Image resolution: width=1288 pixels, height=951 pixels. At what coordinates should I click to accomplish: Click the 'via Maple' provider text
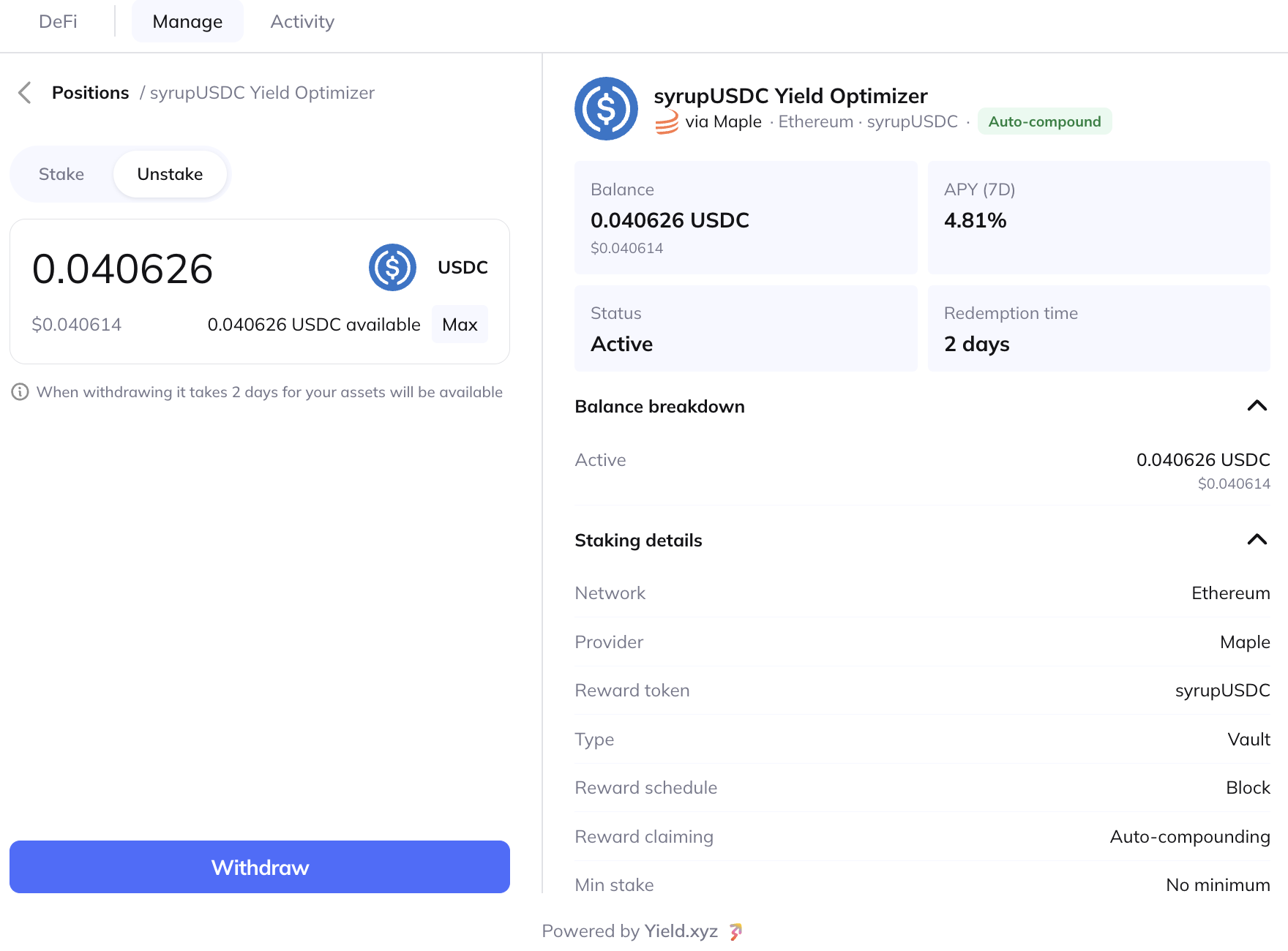click(723, 121)
